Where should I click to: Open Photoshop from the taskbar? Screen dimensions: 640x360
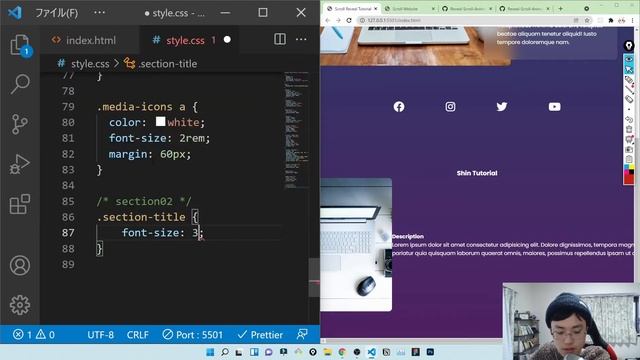430,352
